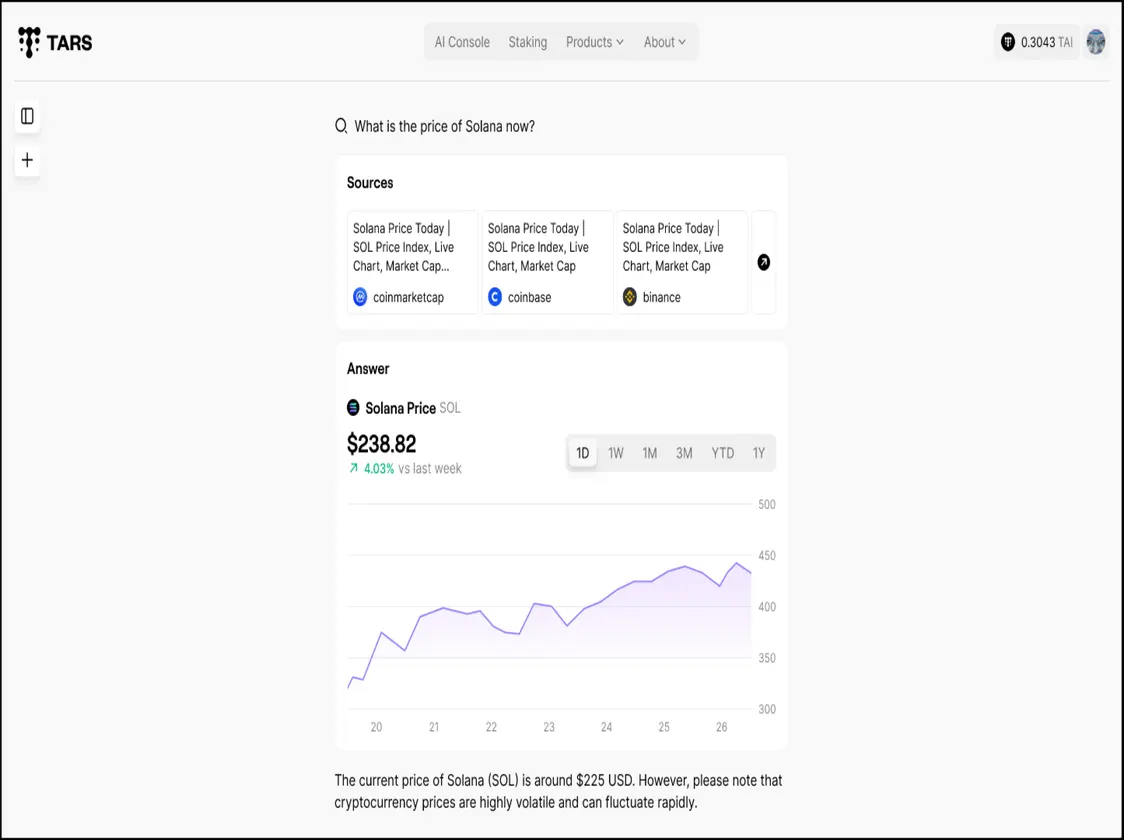
Task: Click the 'Solana Price' heading
Action: tap(401, 408)
